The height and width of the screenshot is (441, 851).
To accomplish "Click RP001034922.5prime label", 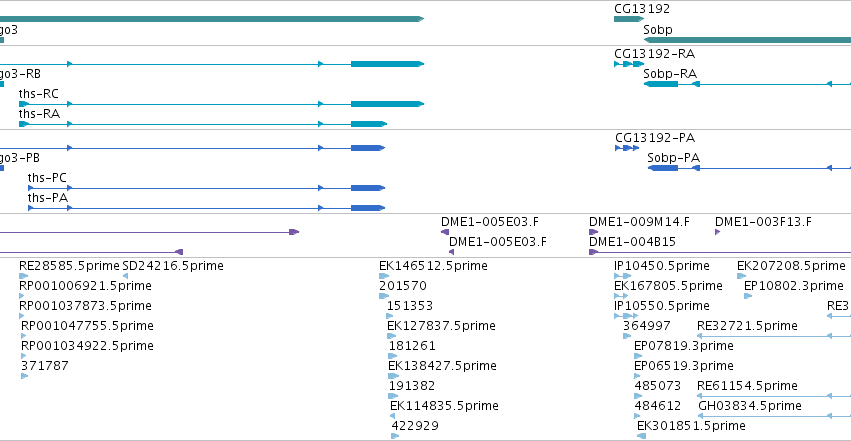I will coord(87,346).
